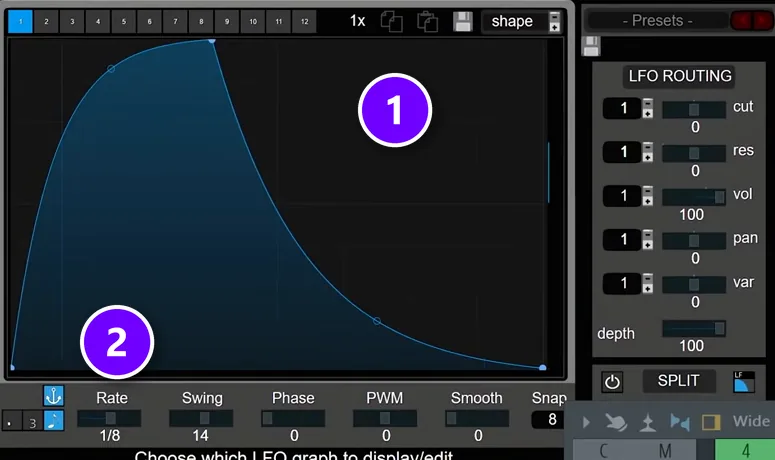
Task: Click the minus on the vol LFO stepper
Action: (x=647, y=191)
